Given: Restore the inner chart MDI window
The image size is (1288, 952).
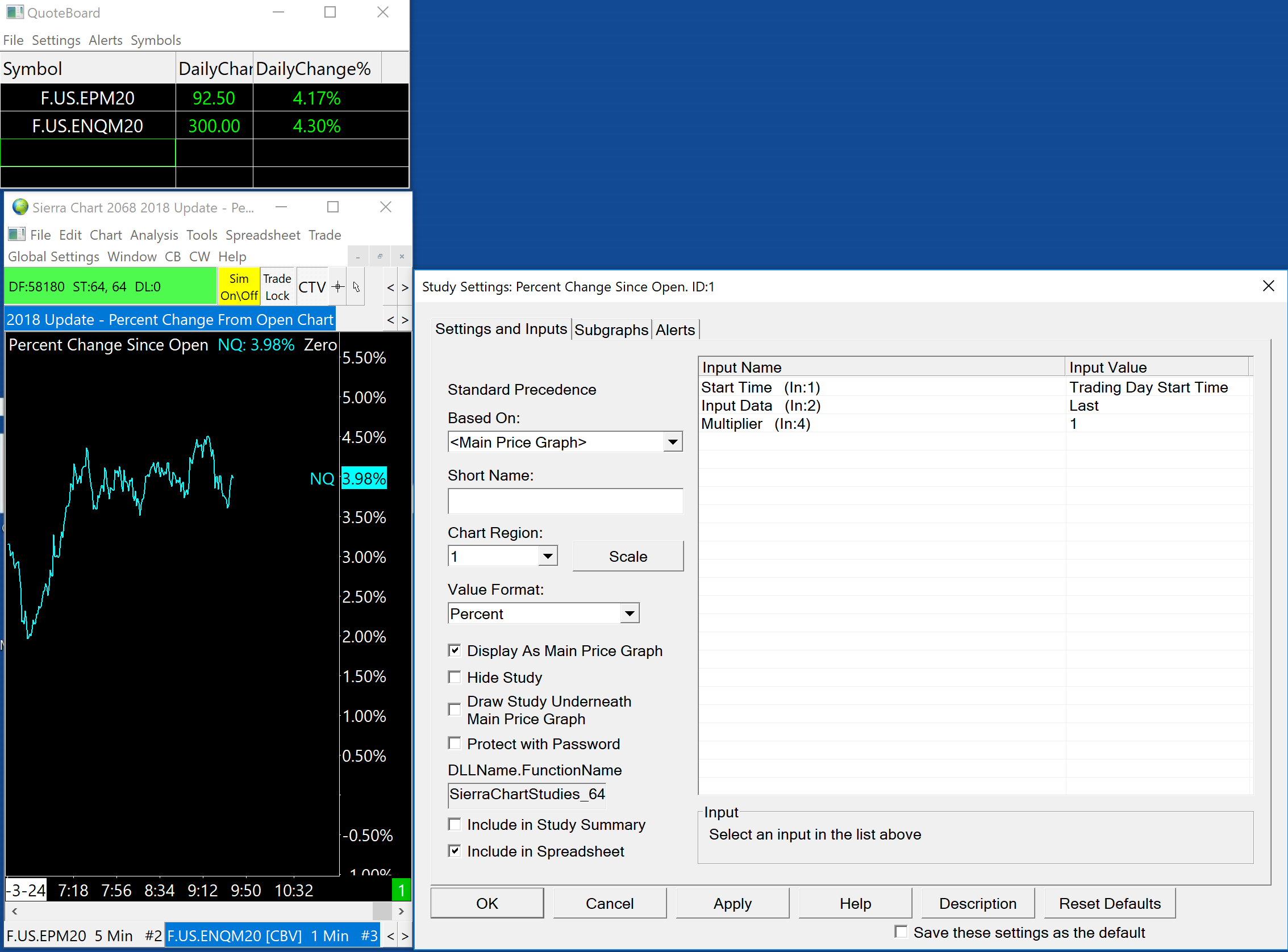Looking at the screenshot, I should [380, 256].
